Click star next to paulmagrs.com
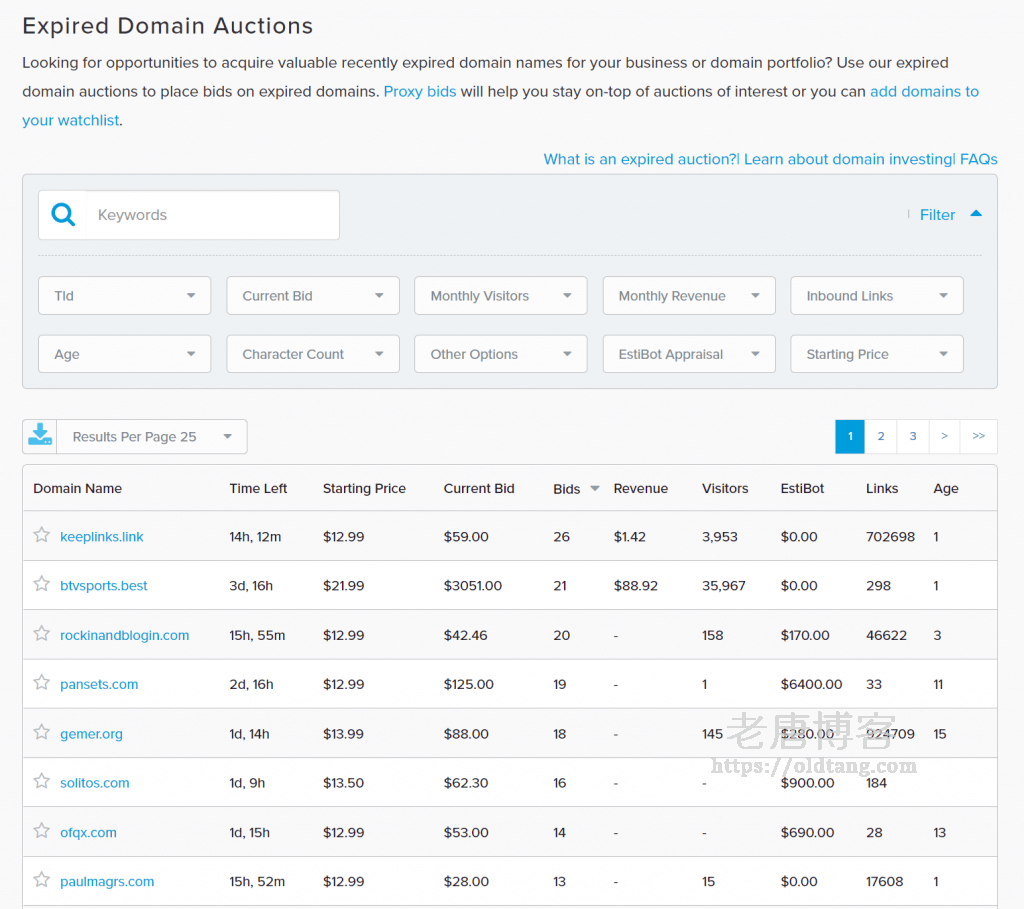The height and width of the screenshot is (909, 1024). [42, 880]
